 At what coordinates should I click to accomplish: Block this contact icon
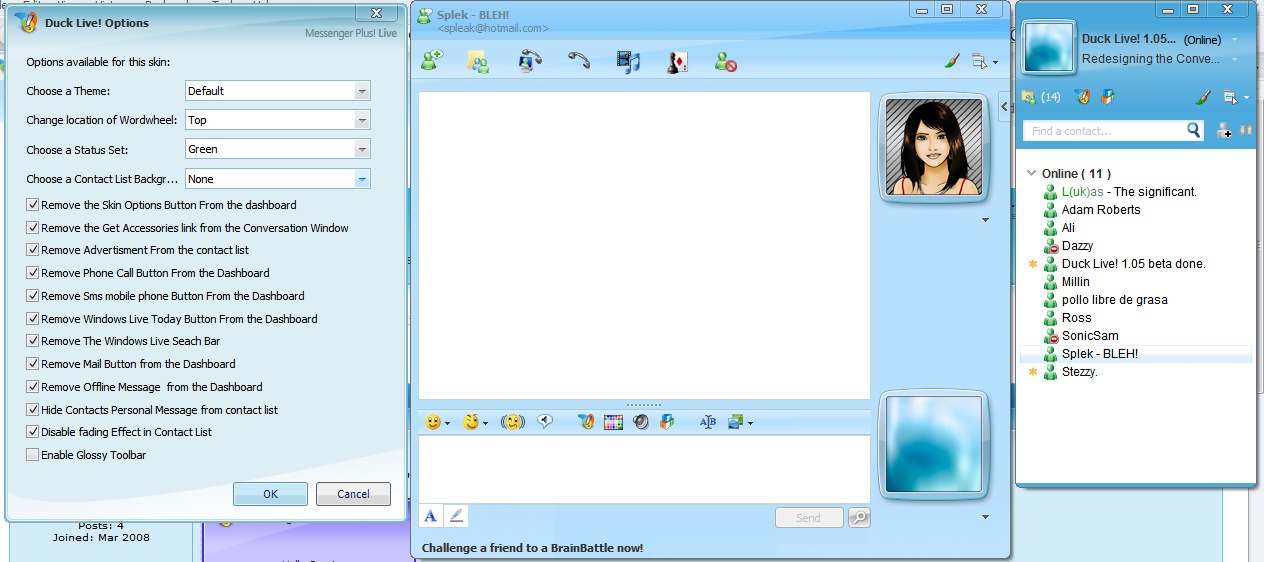coord(726,62)
